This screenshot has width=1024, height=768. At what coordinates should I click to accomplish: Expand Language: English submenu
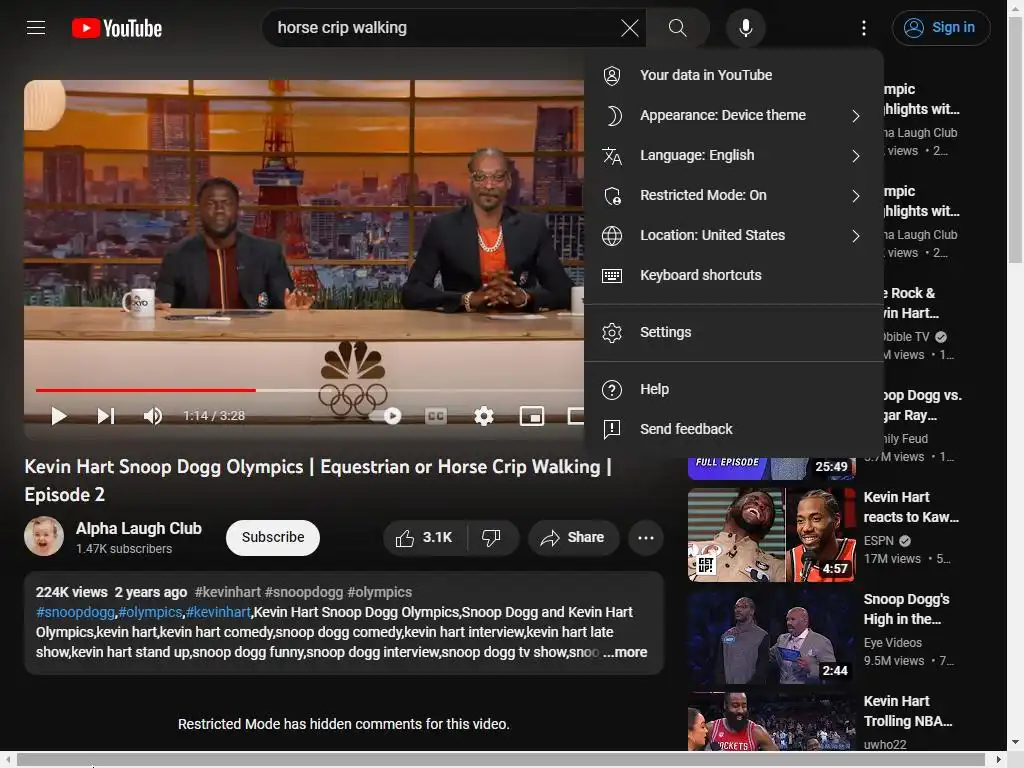click(x=733, y=155)
